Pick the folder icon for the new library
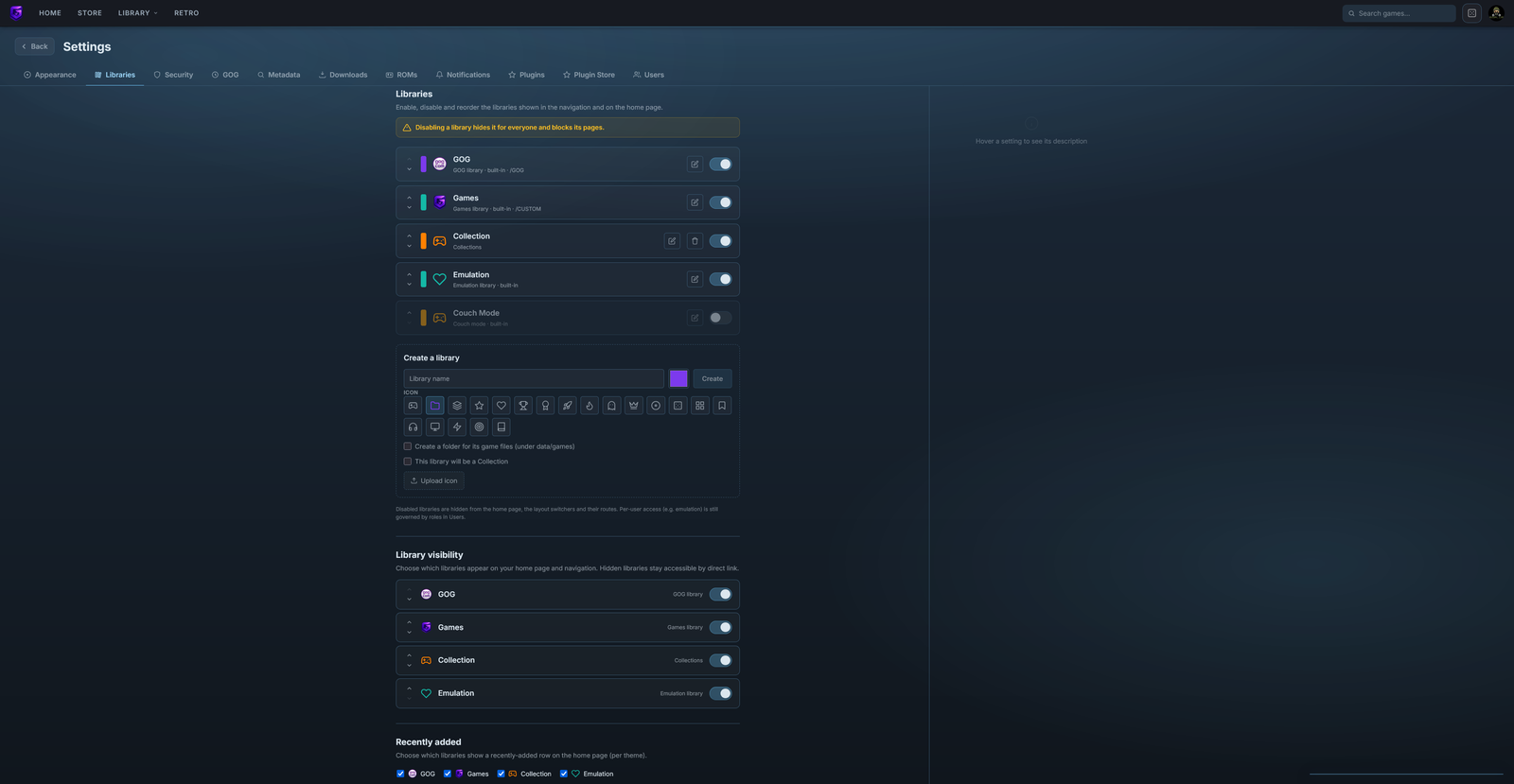 pyautogui.click(x=435, y=406)
